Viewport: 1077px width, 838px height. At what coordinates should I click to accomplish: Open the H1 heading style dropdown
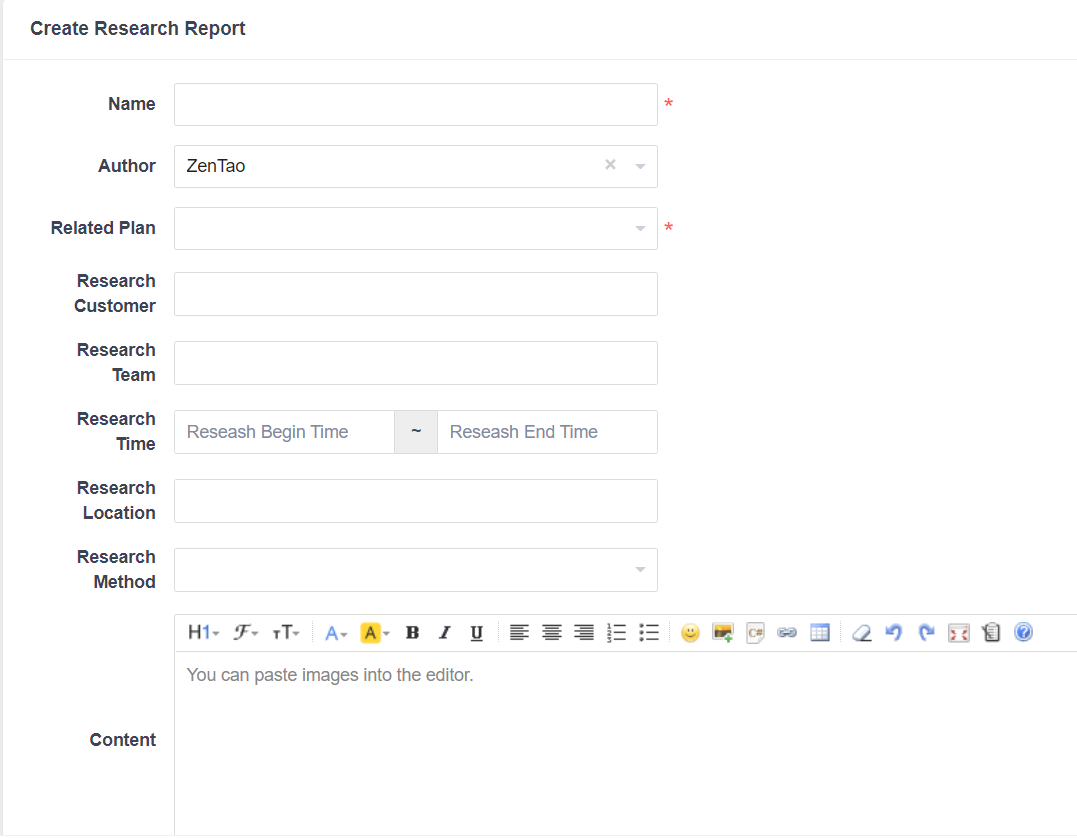[203, 633]
